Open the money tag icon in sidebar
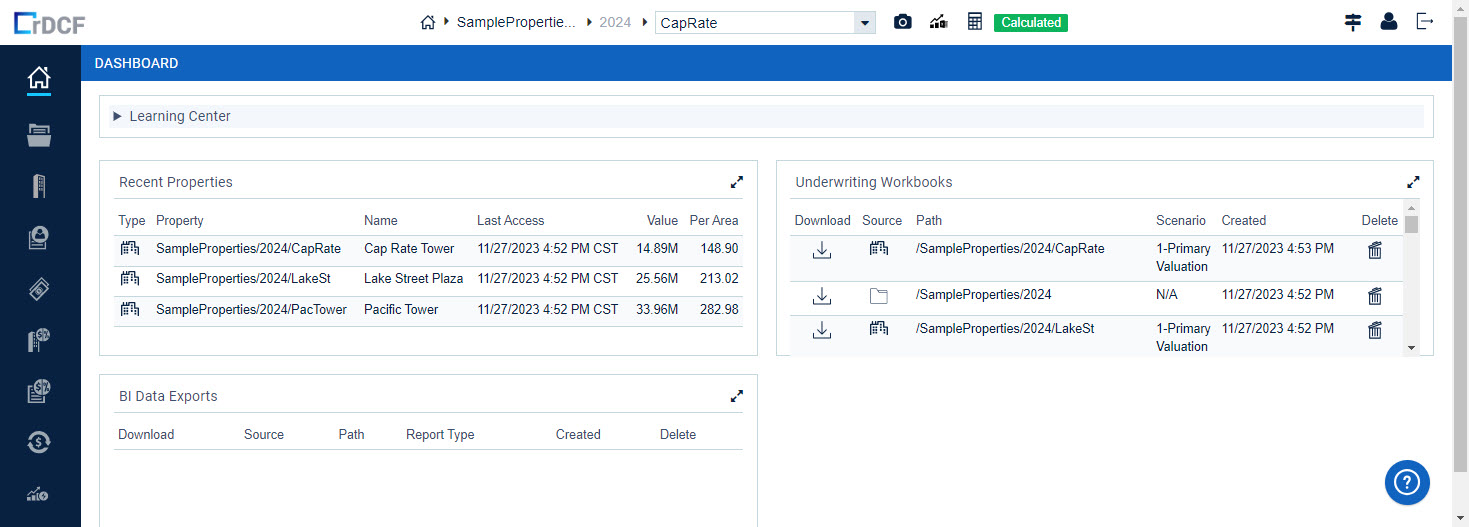Viewport: 1469px width, 527px height. (39, 290)
